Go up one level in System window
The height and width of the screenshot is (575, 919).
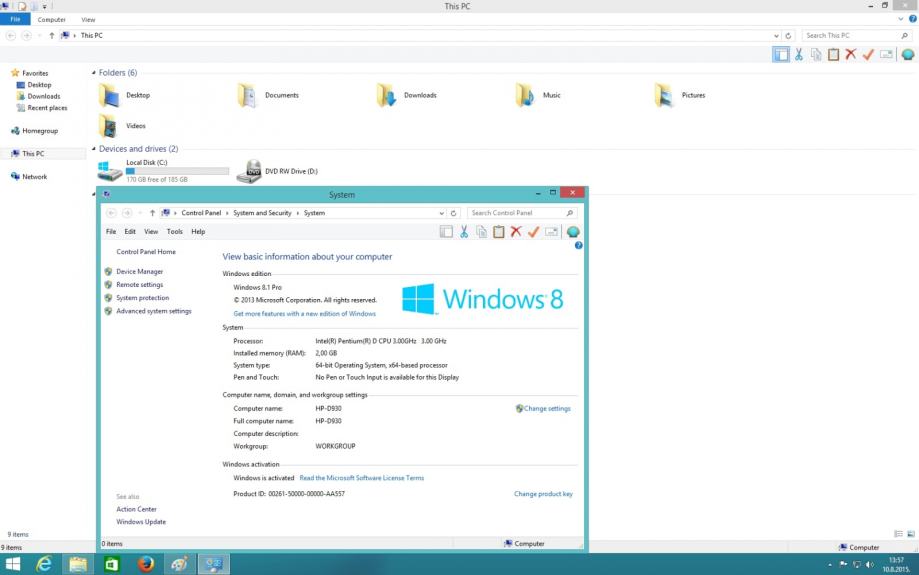(x=152, y=213)
